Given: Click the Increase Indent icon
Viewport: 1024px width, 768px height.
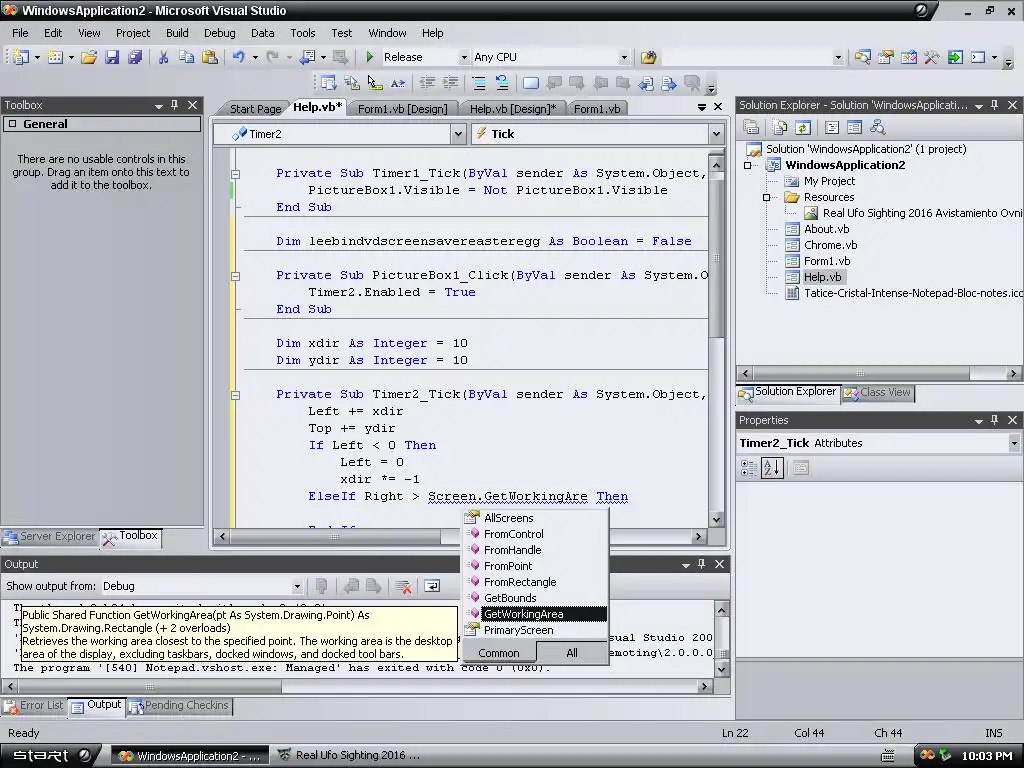Looking at the screenshot, I should click(x=450, y=83).
